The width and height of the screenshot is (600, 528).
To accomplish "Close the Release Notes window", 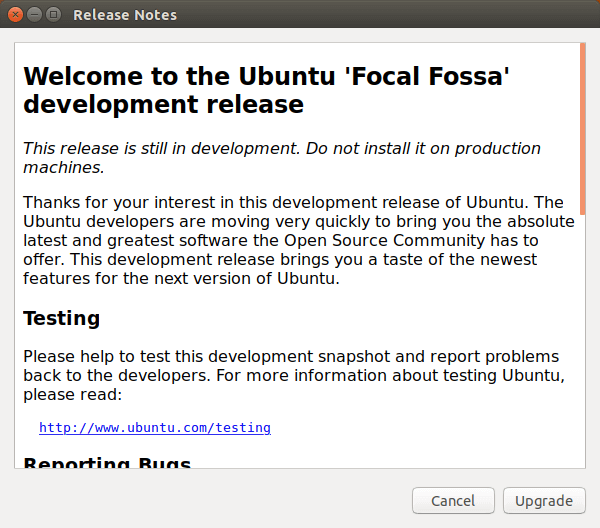I will coord(16,15).
